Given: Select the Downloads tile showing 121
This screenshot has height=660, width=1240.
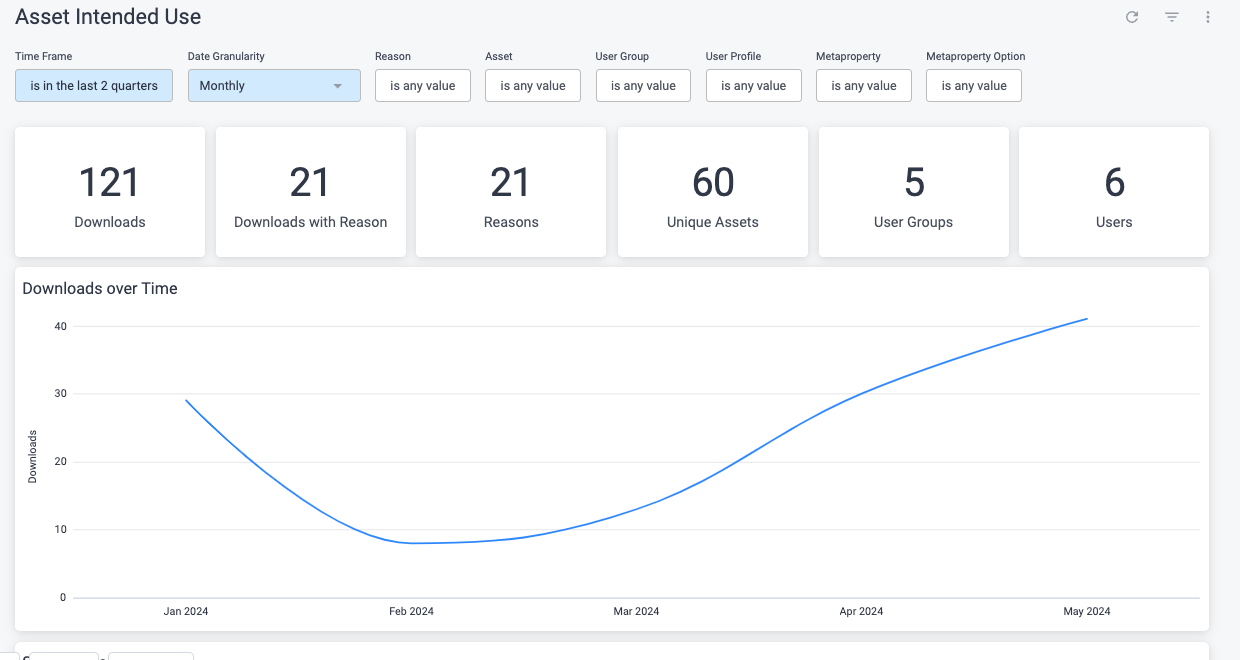Looking at the screenshot, I should coord(109,192).
